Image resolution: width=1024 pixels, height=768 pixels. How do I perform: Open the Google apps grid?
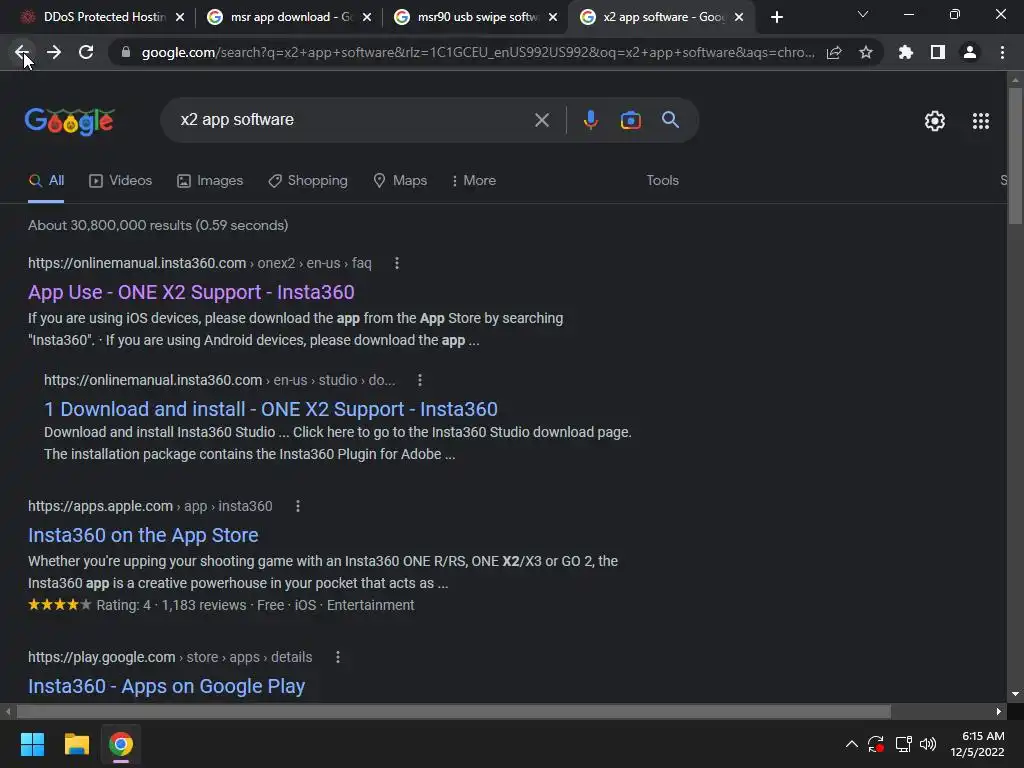981,121
